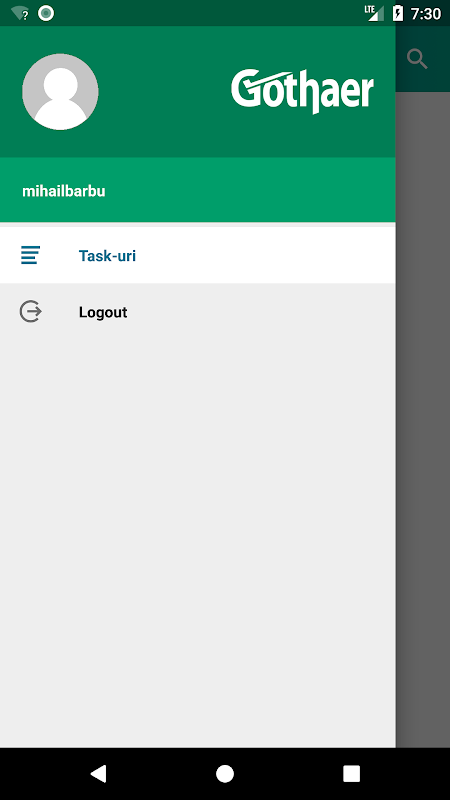Viewport: 450px width, 800px height.
Task: Open the Task-uri menu item
Action: 197,255
